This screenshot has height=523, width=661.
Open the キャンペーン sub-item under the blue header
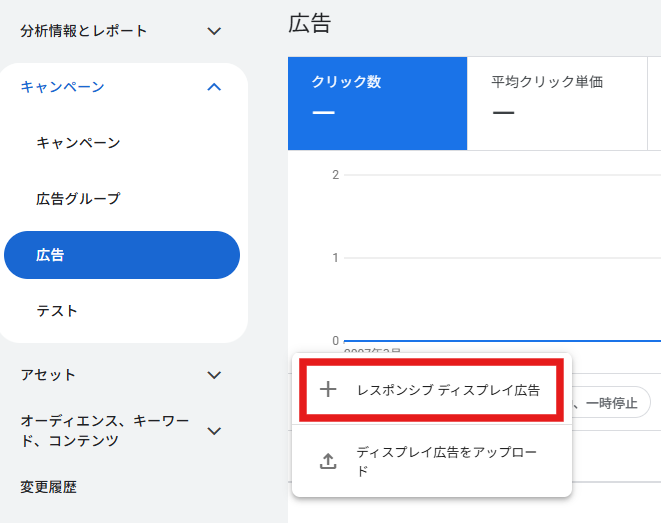tap(78, 143)
